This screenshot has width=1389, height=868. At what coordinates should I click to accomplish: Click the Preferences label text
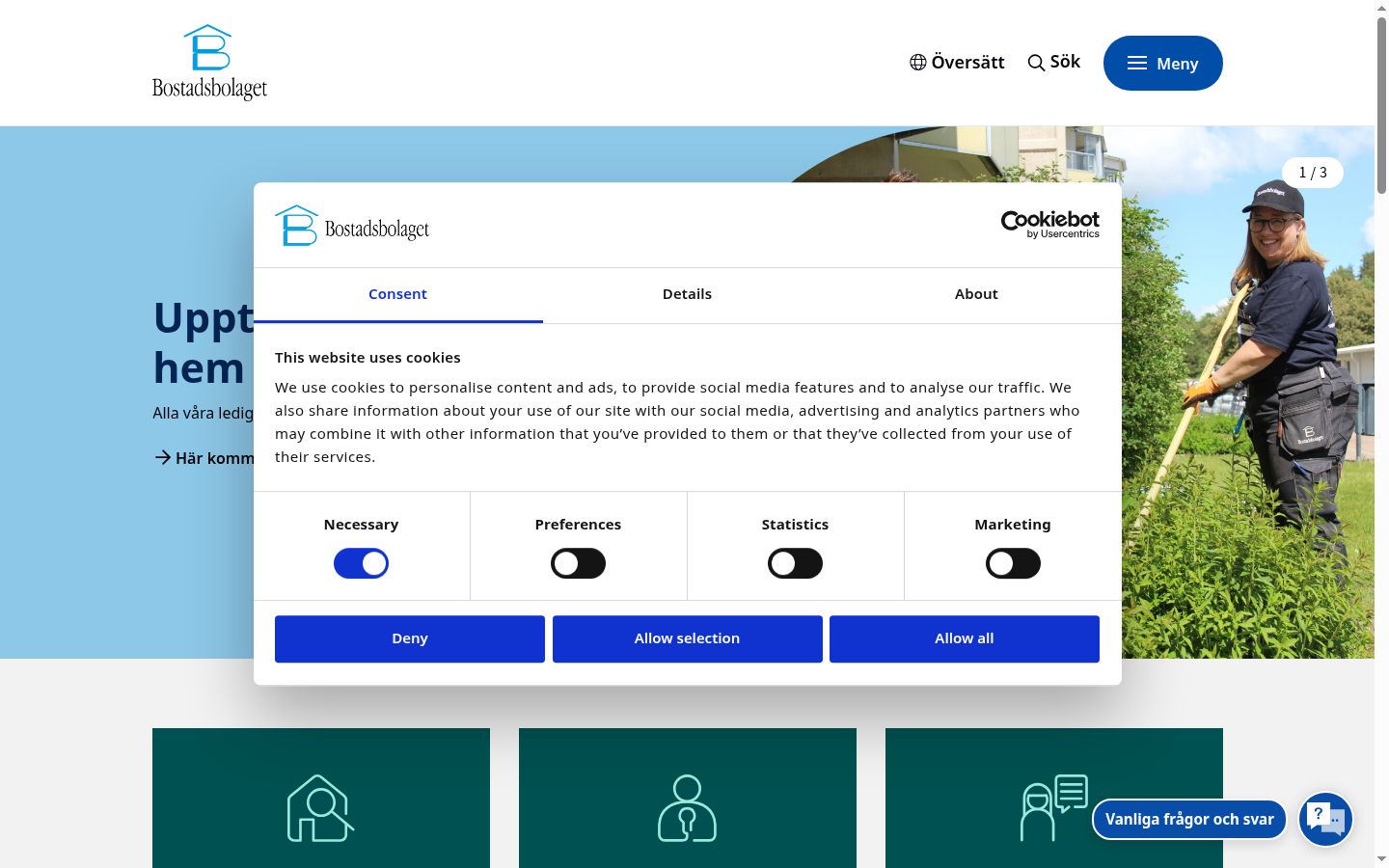pos(578,525)
